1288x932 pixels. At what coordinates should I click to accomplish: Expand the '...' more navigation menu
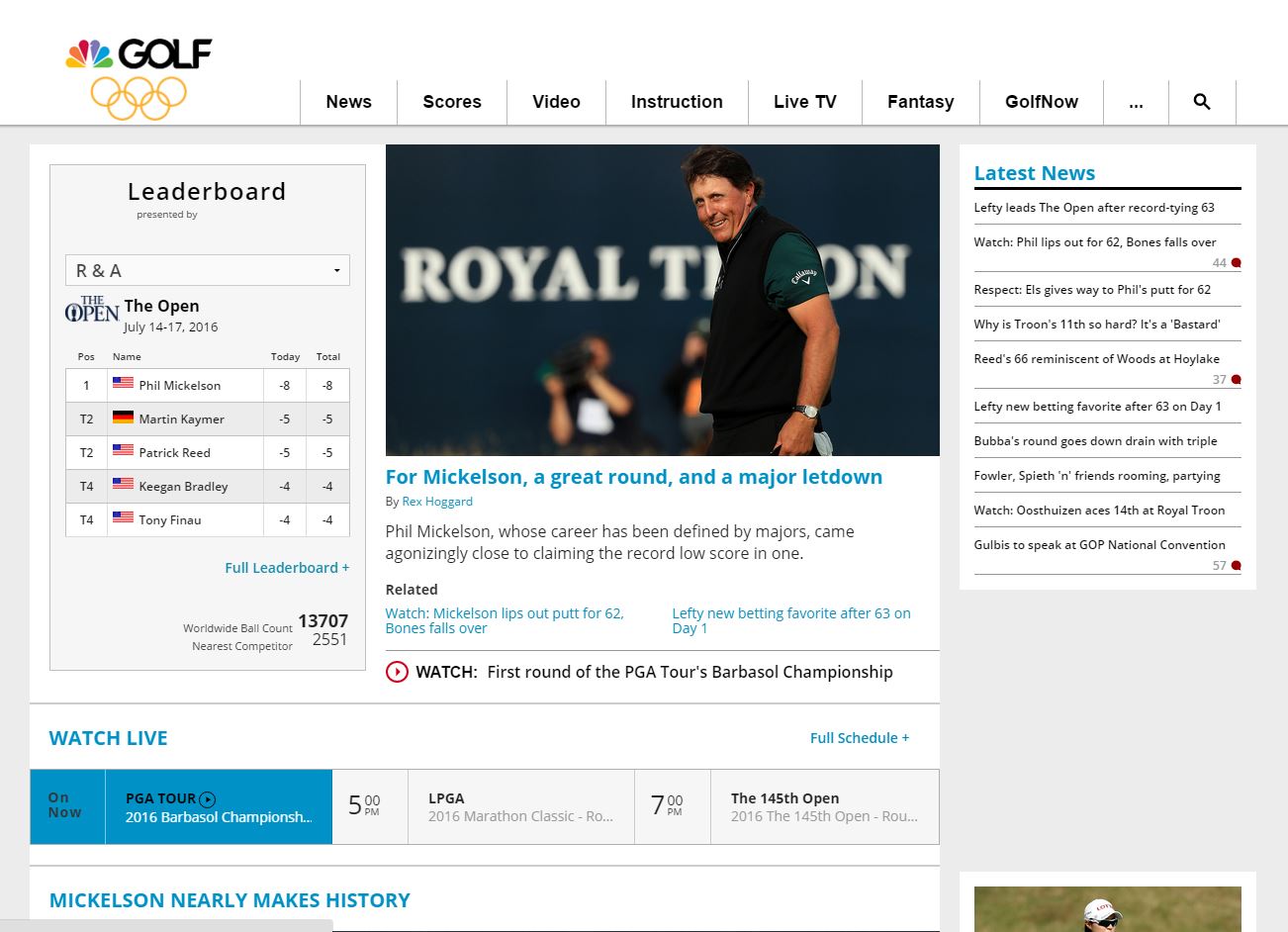[1136, 102]
